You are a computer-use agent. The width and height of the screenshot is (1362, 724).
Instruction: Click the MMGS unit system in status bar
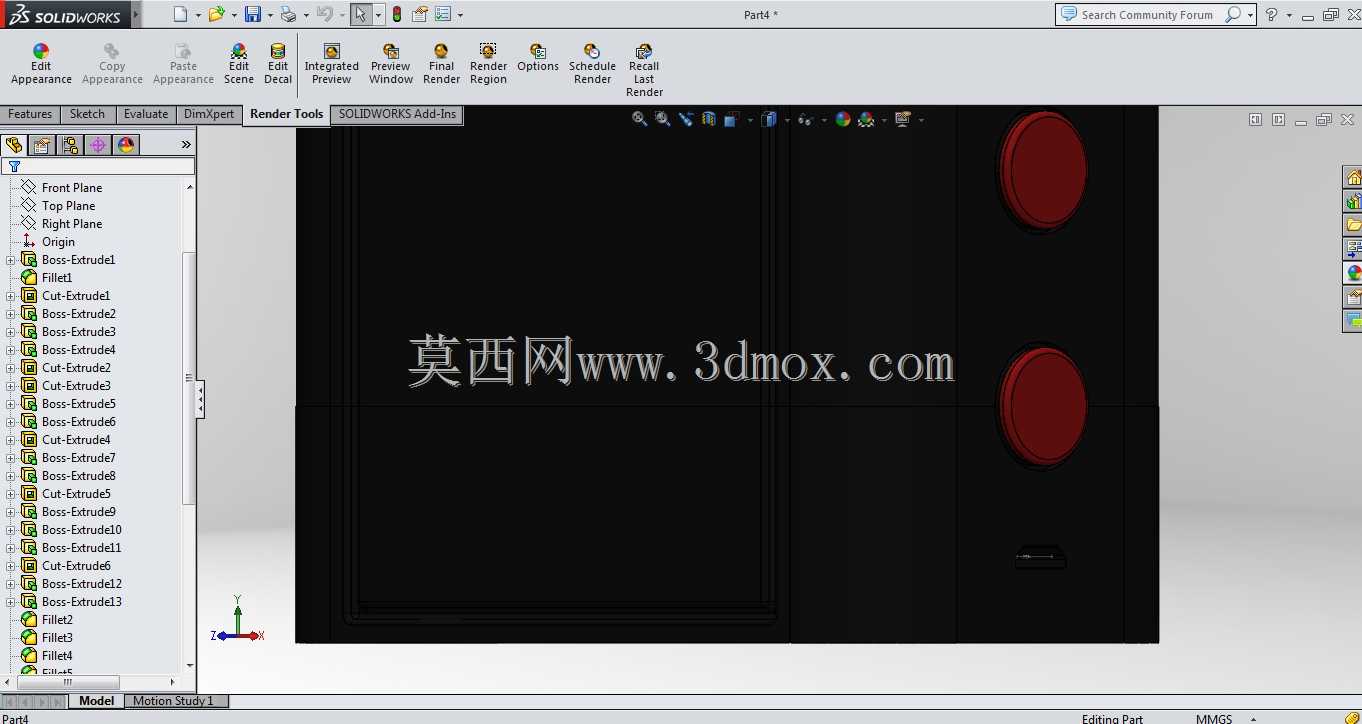coord(1214,718)
